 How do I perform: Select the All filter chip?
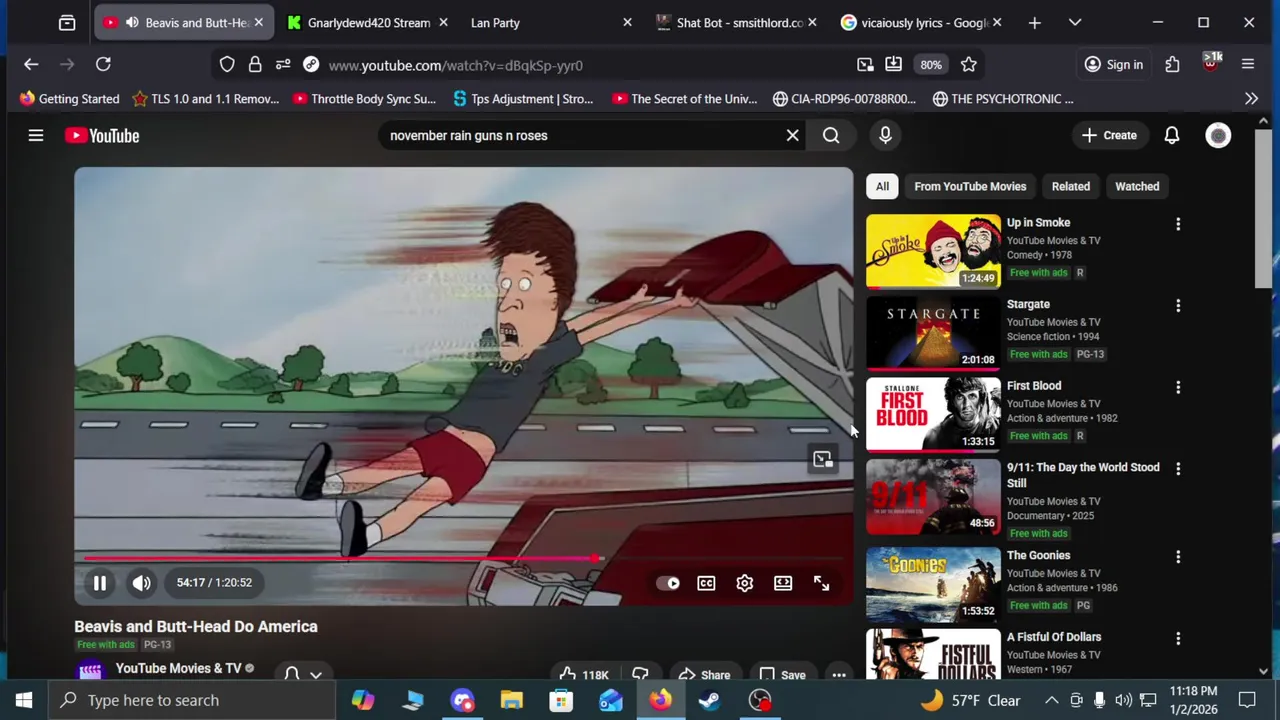pos(882,186)
